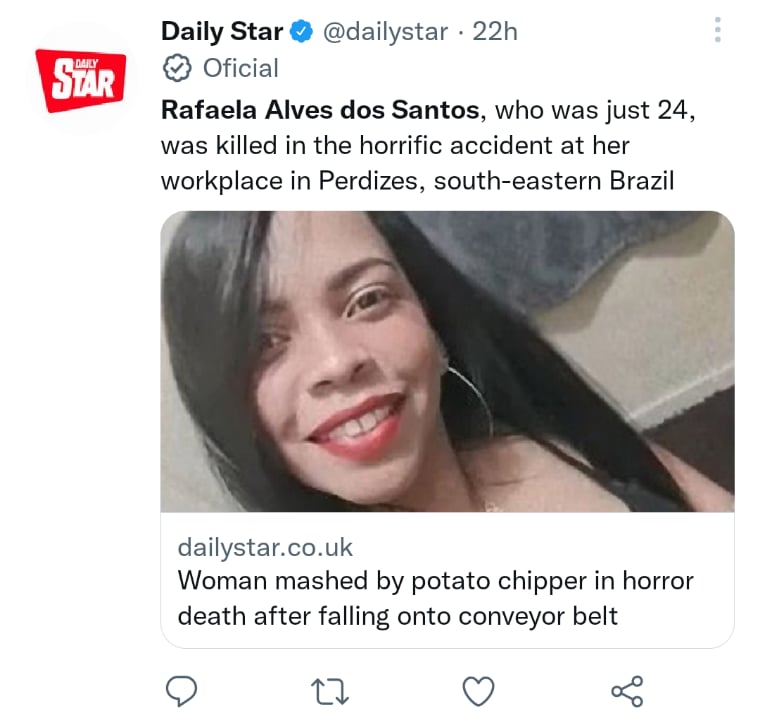The width and height of the screenshot is (760, 728).
Task: Click the link card's white caption area
Action: (x=447, y=580)
